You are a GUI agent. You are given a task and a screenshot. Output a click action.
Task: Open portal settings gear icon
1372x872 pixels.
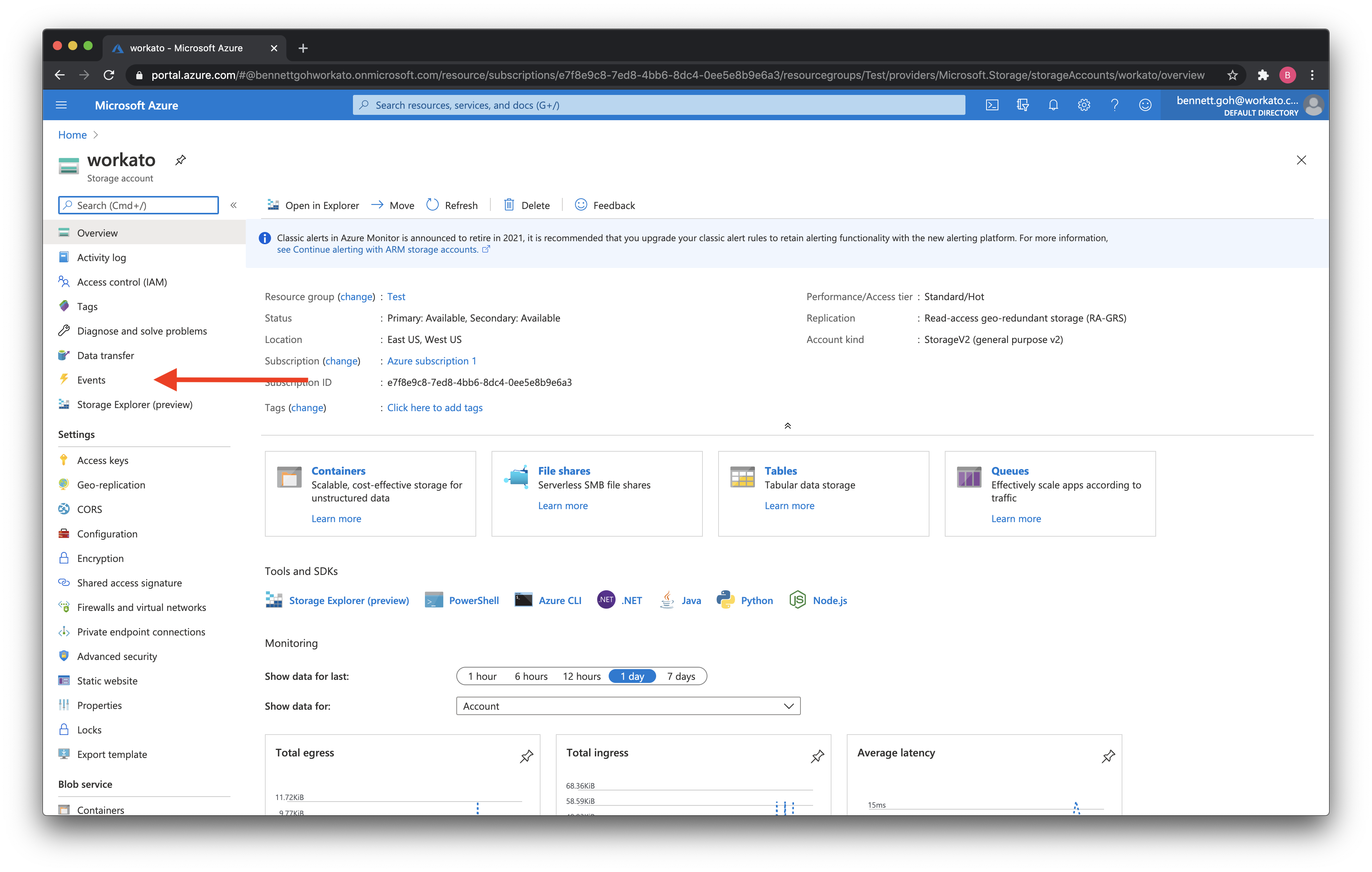[x=1084, y=105]
